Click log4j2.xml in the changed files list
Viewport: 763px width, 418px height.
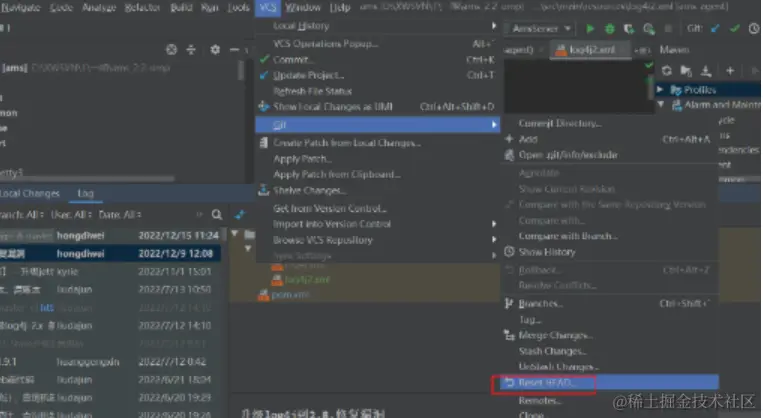pyautogui.click(x=307, y=280)
